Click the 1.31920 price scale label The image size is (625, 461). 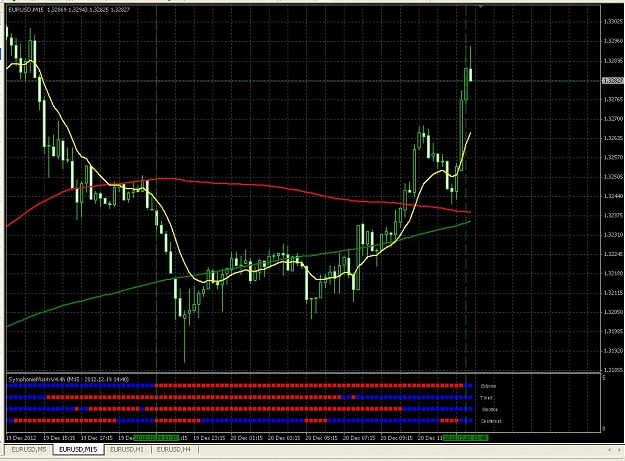pyautogui.click(x=613, y=351)
